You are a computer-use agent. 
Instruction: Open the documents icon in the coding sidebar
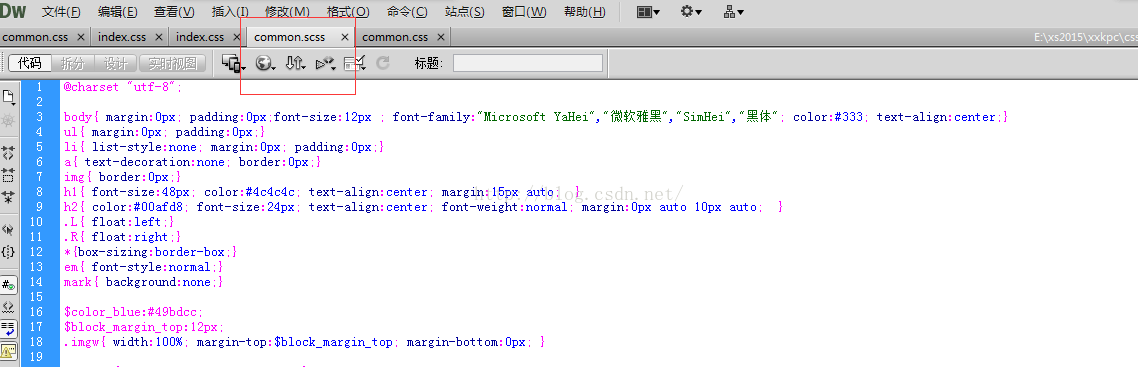coord(9,97)
